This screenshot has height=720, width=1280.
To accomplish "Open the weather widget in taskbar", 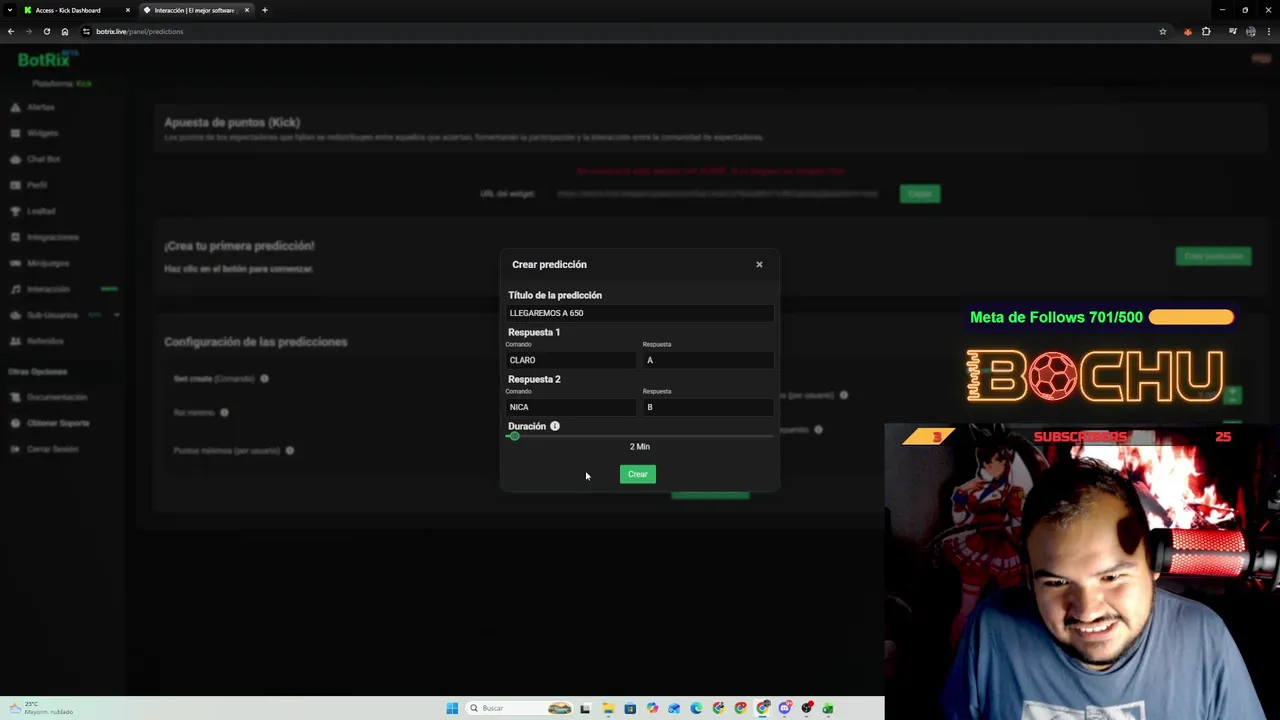I will (40, 708).
